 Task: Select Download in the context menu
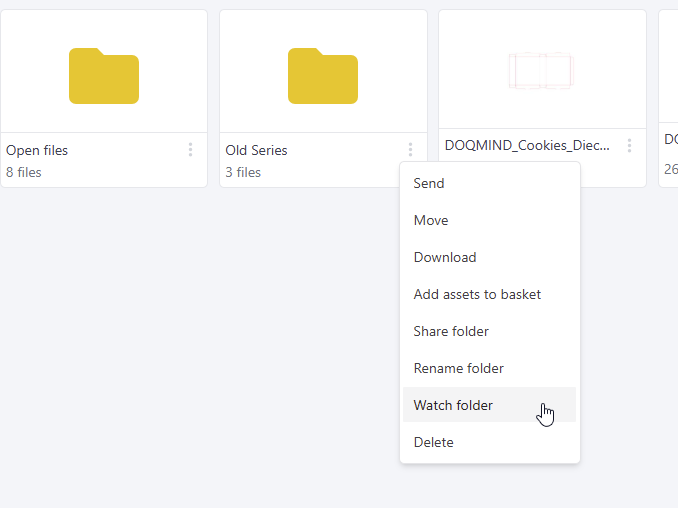[489, 257]
